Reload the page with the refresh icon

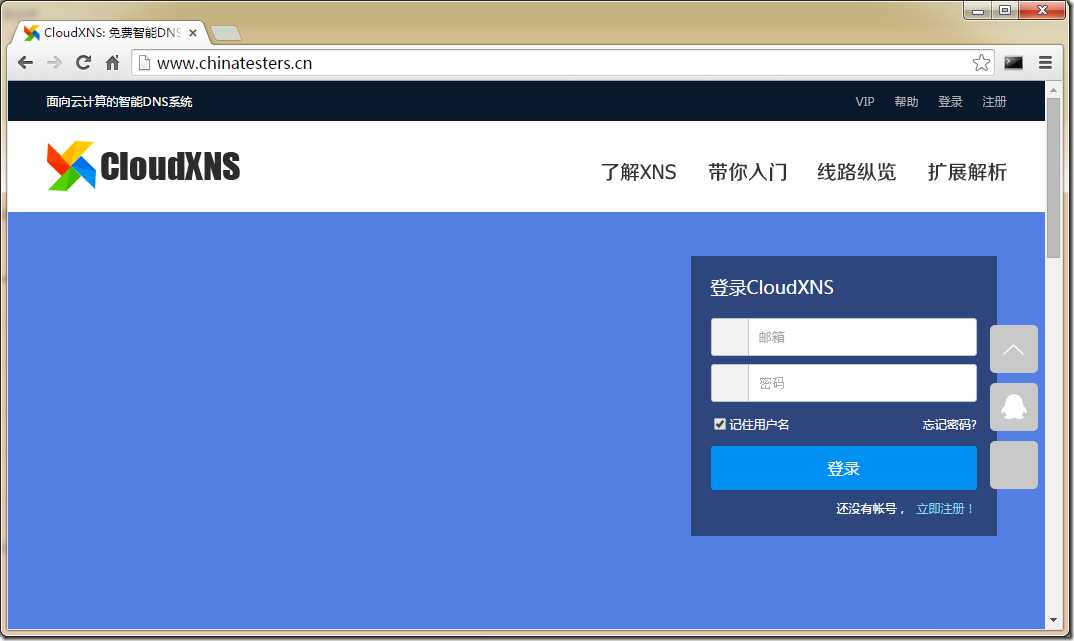tap(84, 63)
